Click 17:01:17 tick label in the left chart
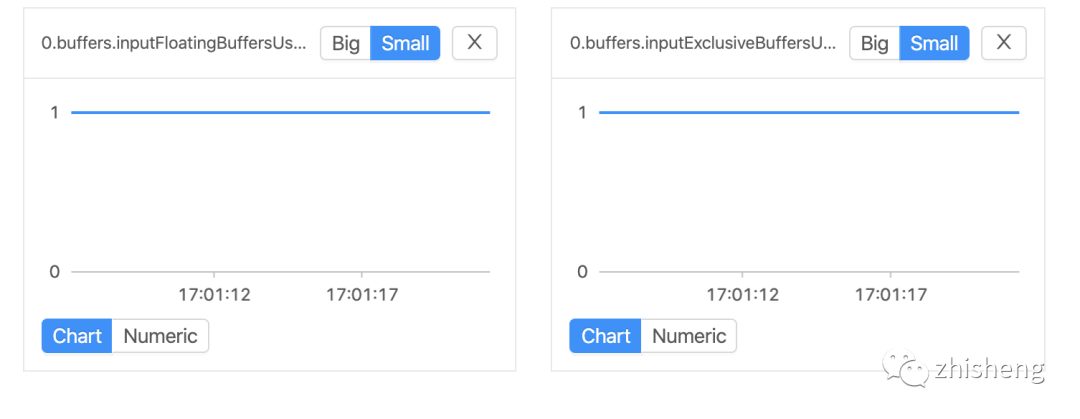This screenshot has height=419, width=1080. tap(362, 295)
